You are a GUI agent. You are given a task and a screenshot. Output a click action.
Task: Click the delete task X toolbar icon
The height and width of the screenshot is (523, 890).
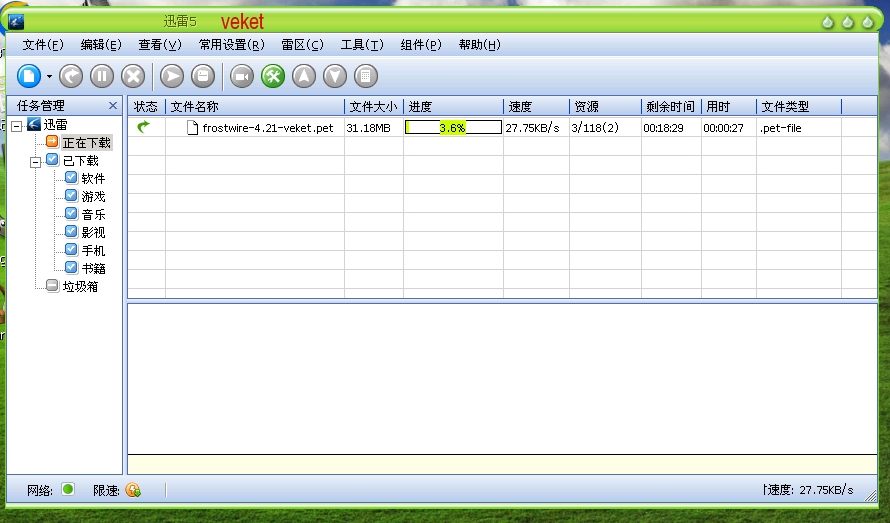[x=133, y=76]
